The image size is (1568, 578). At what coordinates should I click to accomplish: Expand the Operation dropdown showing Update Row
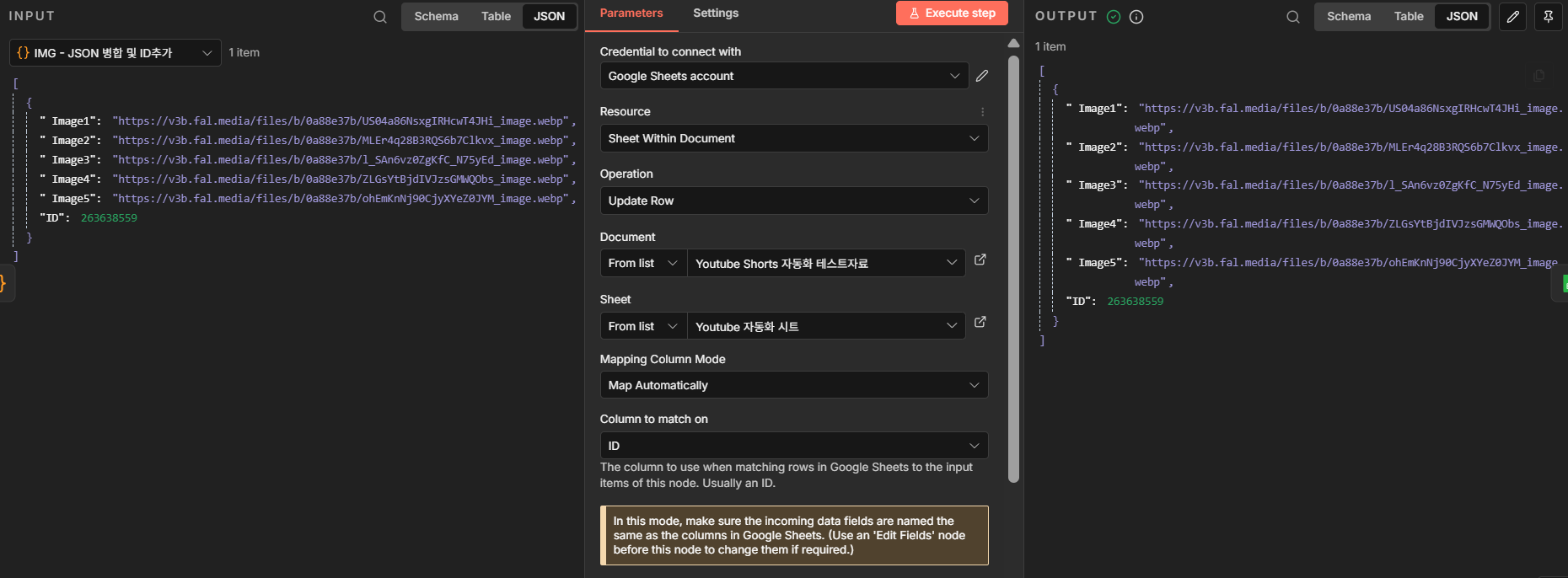point(793,201)
